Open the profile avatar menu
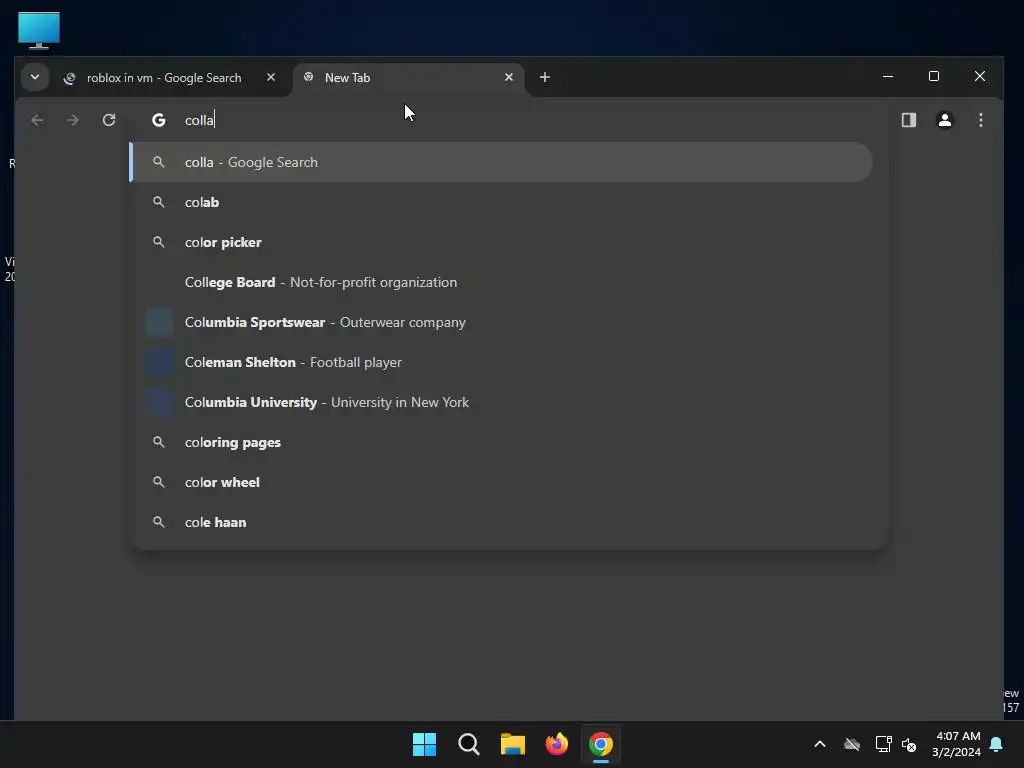The image size is (1024, 768). (944, 120)
